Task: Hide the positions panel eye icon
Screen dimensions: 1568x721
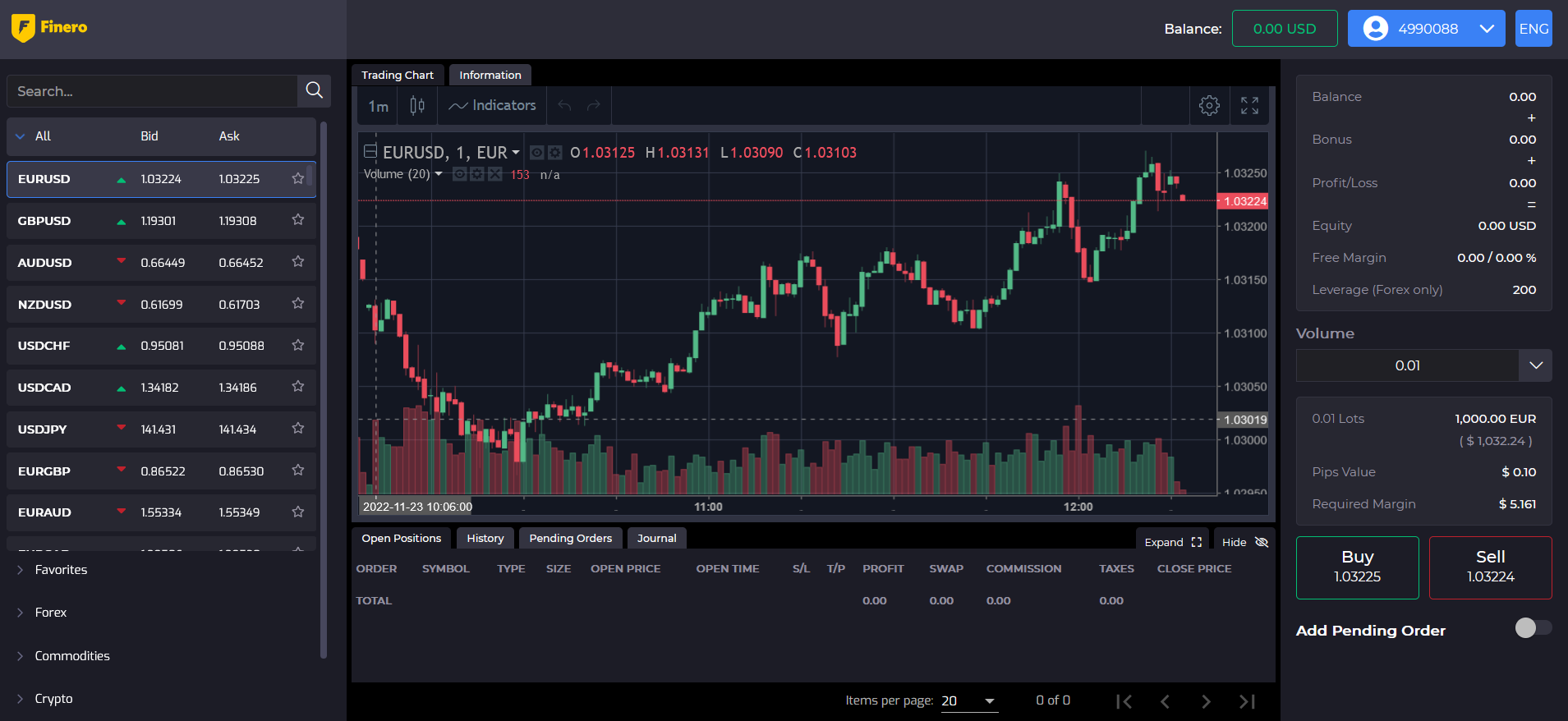Action: [1262, 542]
